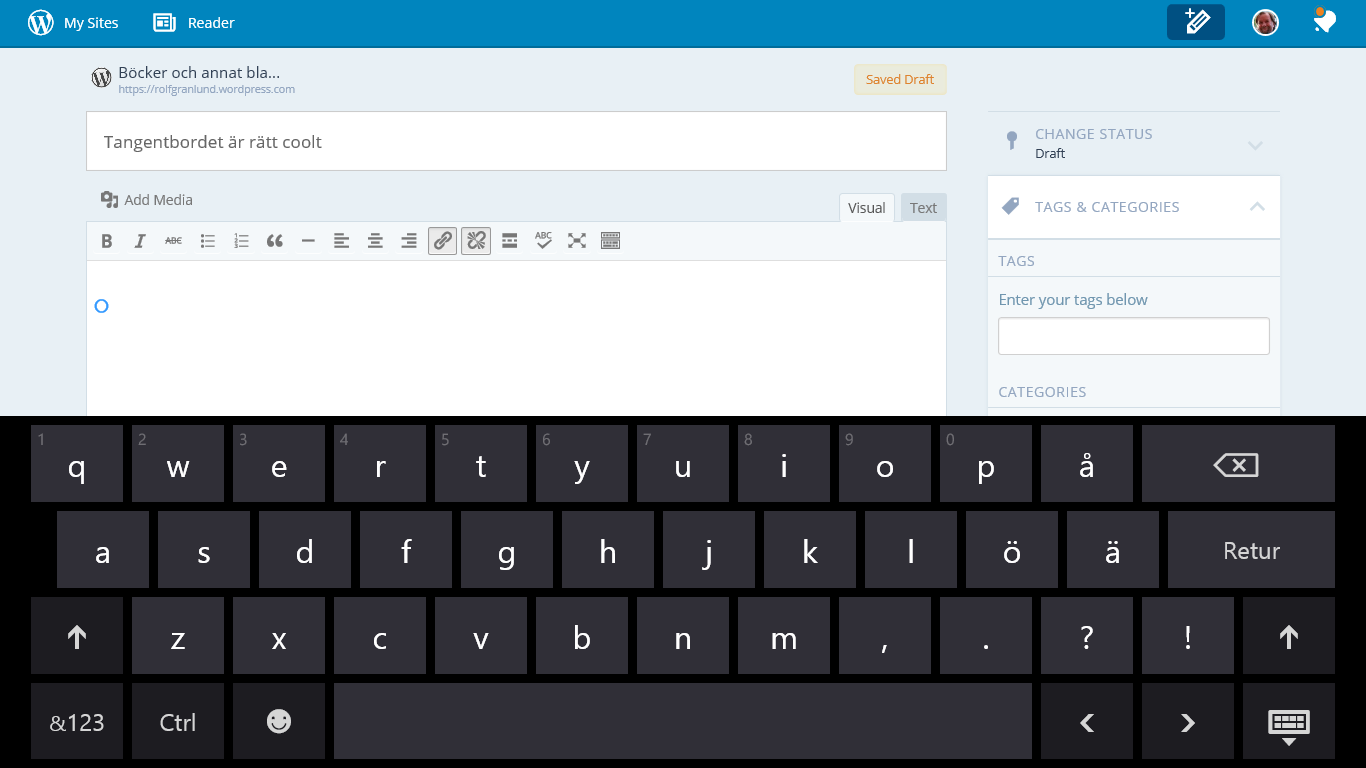Image resolution: width=1366 pixels, height=768 pixels.
Task: Toggle the extra toolbar row (kitchen sink)
Action: (x=611, y=241)
